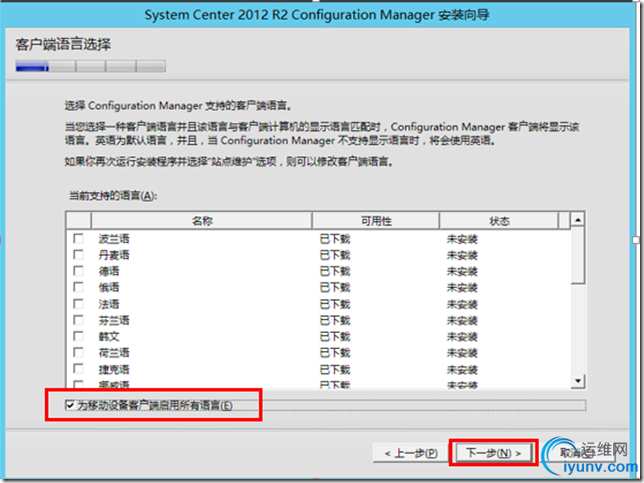Click 未安装 in the 捷克语 row
This screenshot has width=644, height=483.
pos(462,369)
